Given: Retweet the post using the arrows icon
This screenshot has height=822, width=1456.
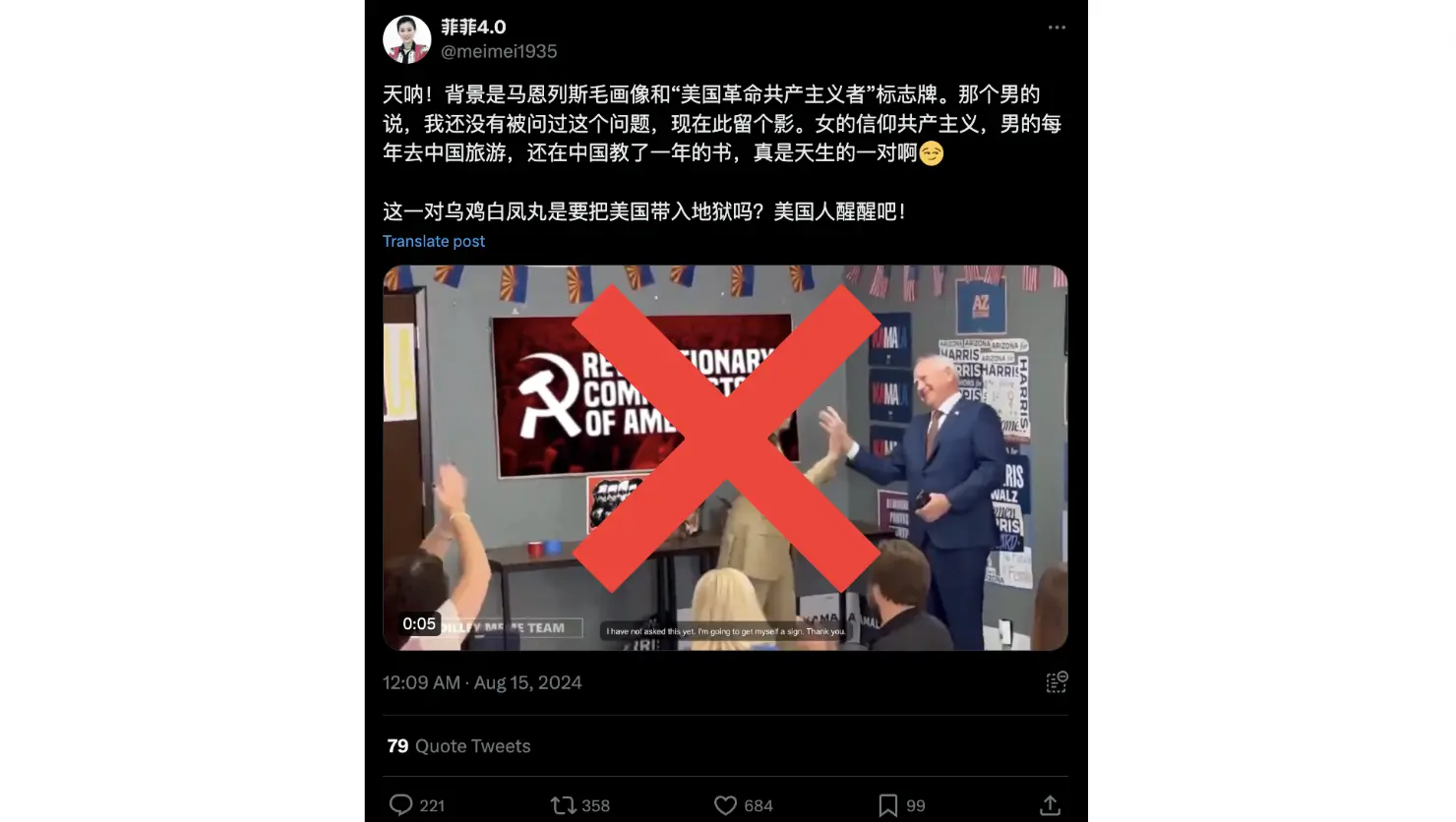Looking at the screenshot, I should coord(563,805).
